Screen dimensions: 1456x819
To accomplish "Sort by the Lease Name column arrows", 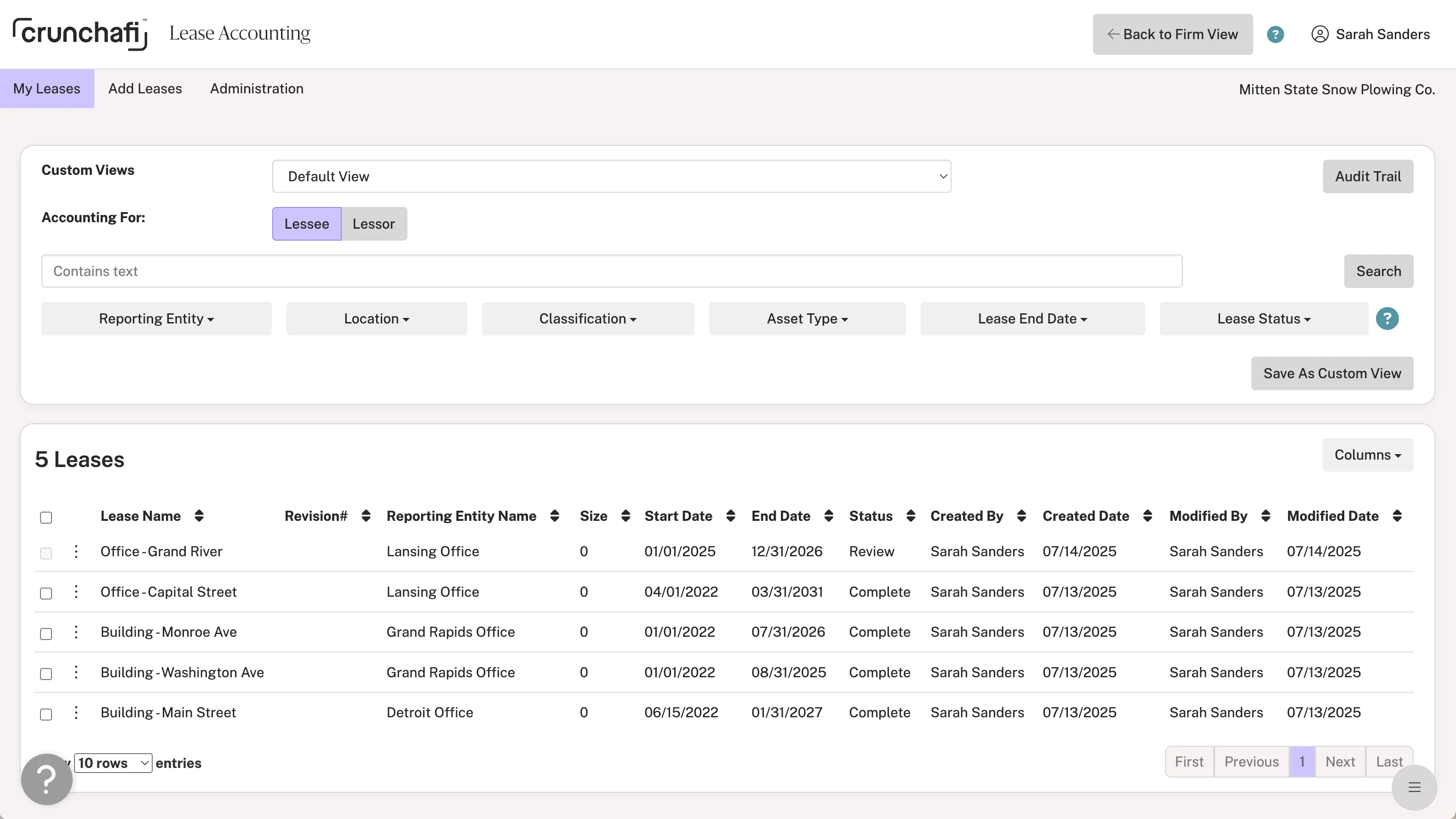I will pos(199,516).
